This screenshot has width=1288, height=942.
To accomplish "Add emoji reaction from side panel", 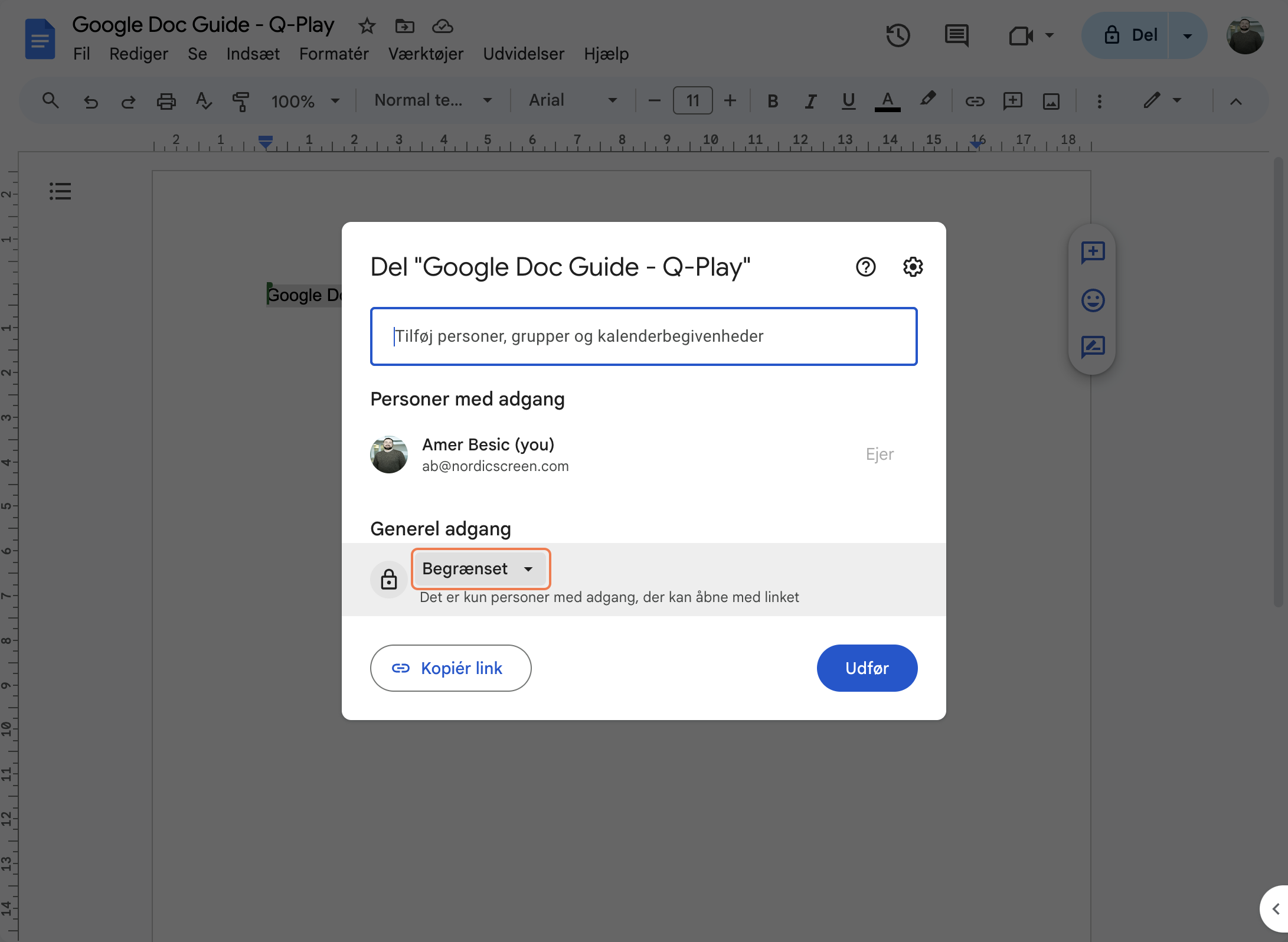I will tap(1093, 300).
